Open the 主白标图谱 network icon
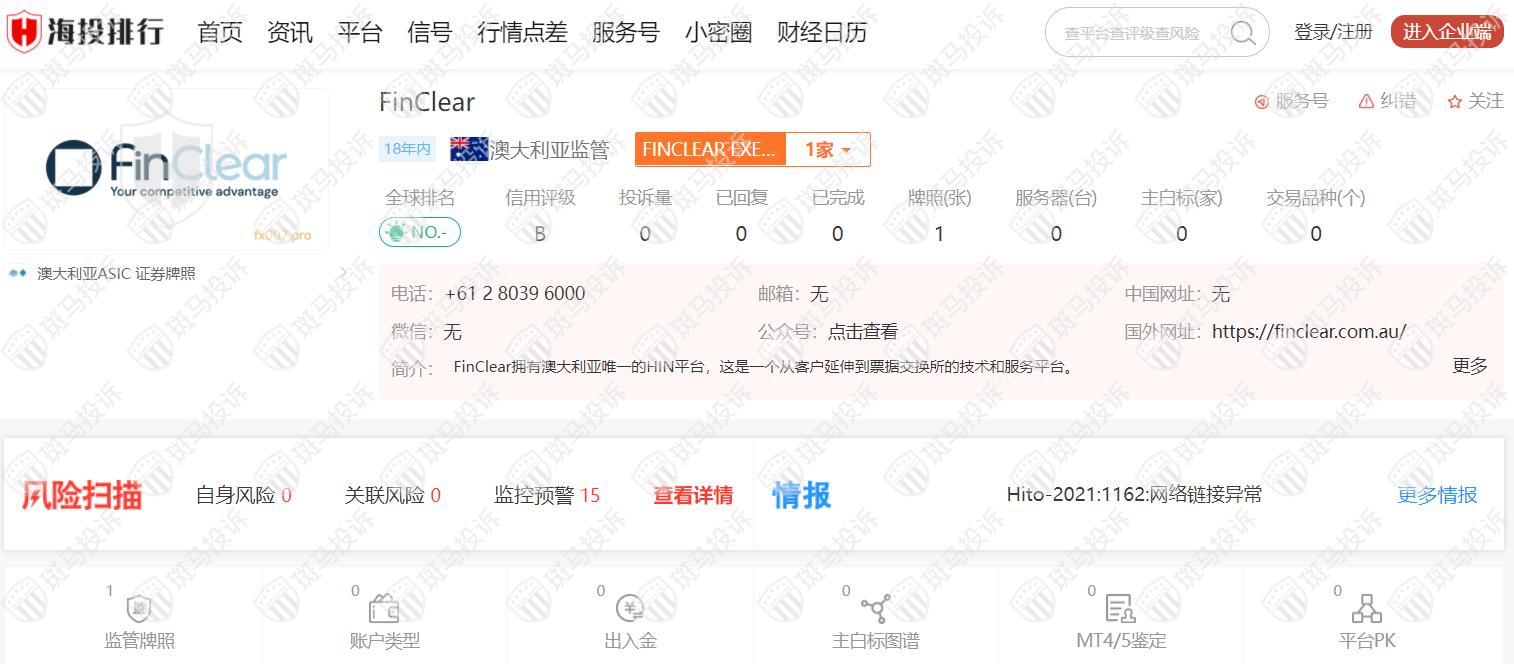Screen dimensions: 1514x664 (x=875, y=608)
